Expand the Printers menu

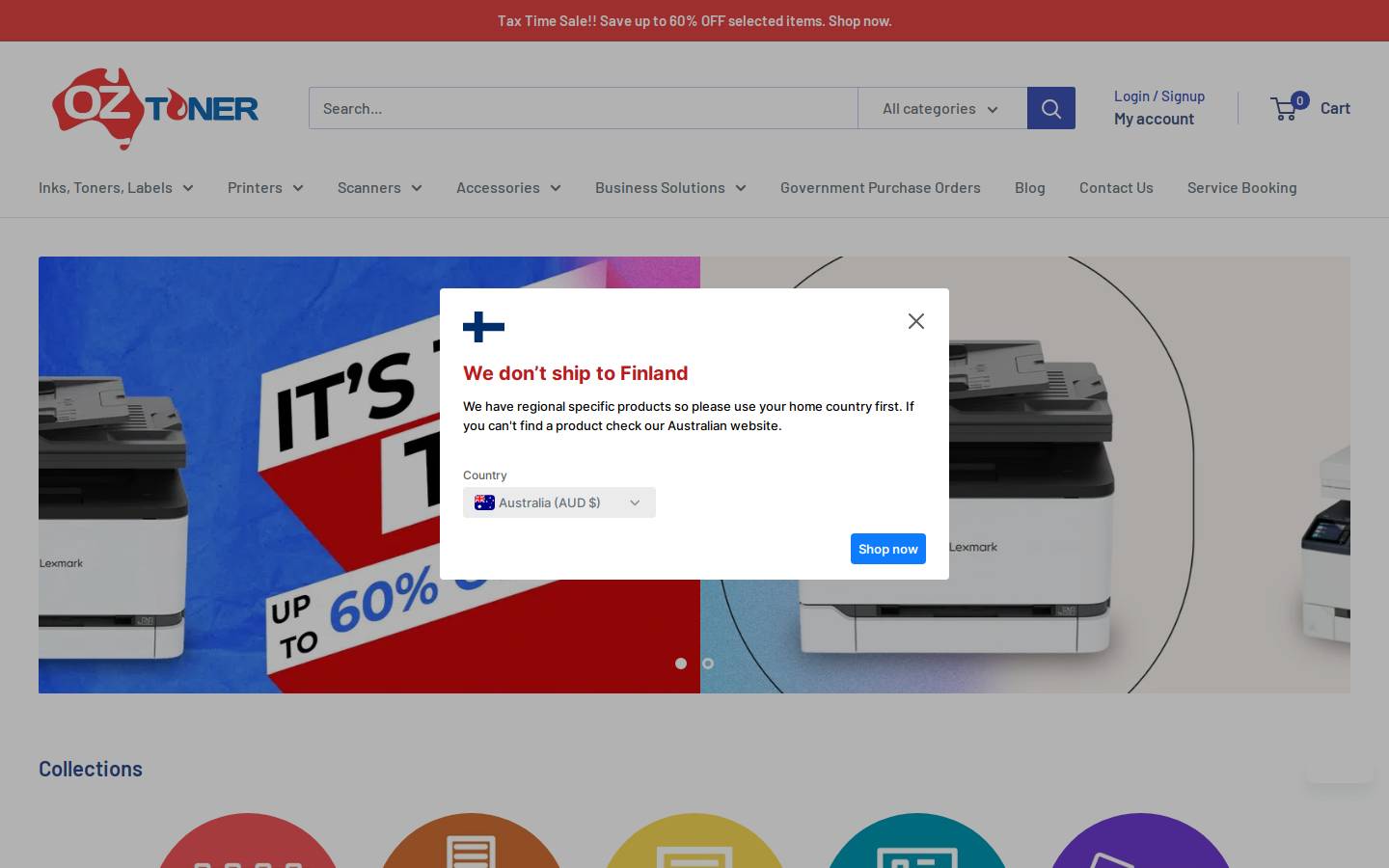click(x=265, y=188)
